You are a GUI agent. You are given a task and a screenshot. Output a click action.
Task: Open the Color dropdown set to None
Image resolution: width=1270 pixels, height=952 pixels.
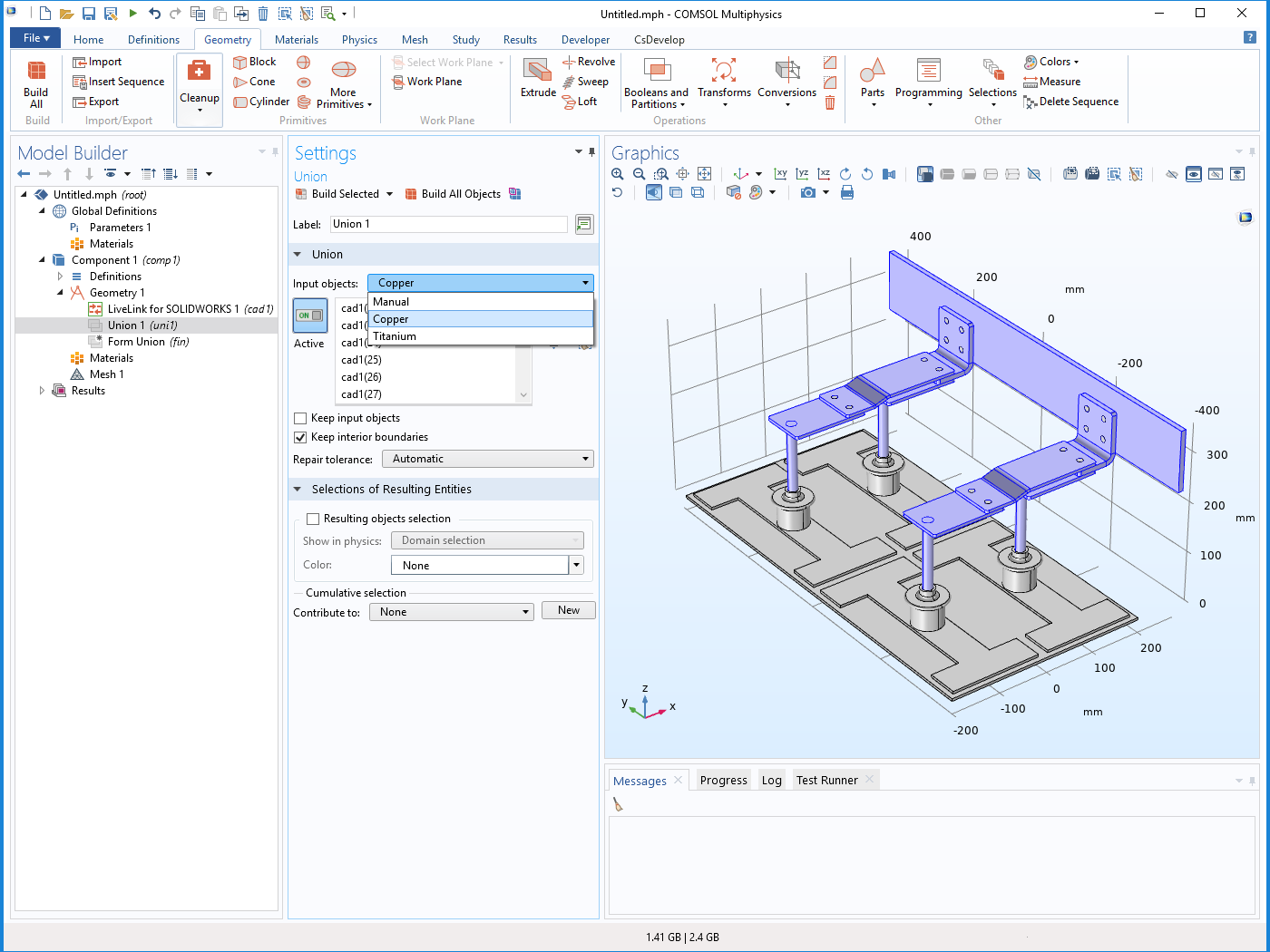[x=576, y=565]
